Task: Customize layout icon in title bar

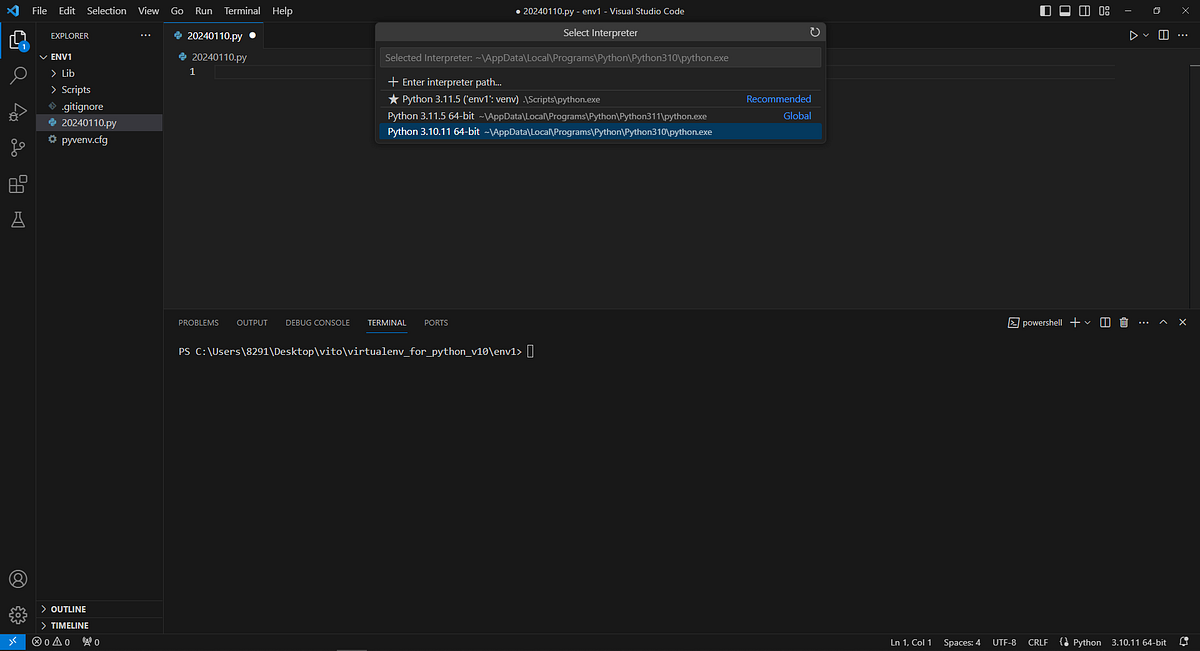Action: click(x=1104, y=11)
